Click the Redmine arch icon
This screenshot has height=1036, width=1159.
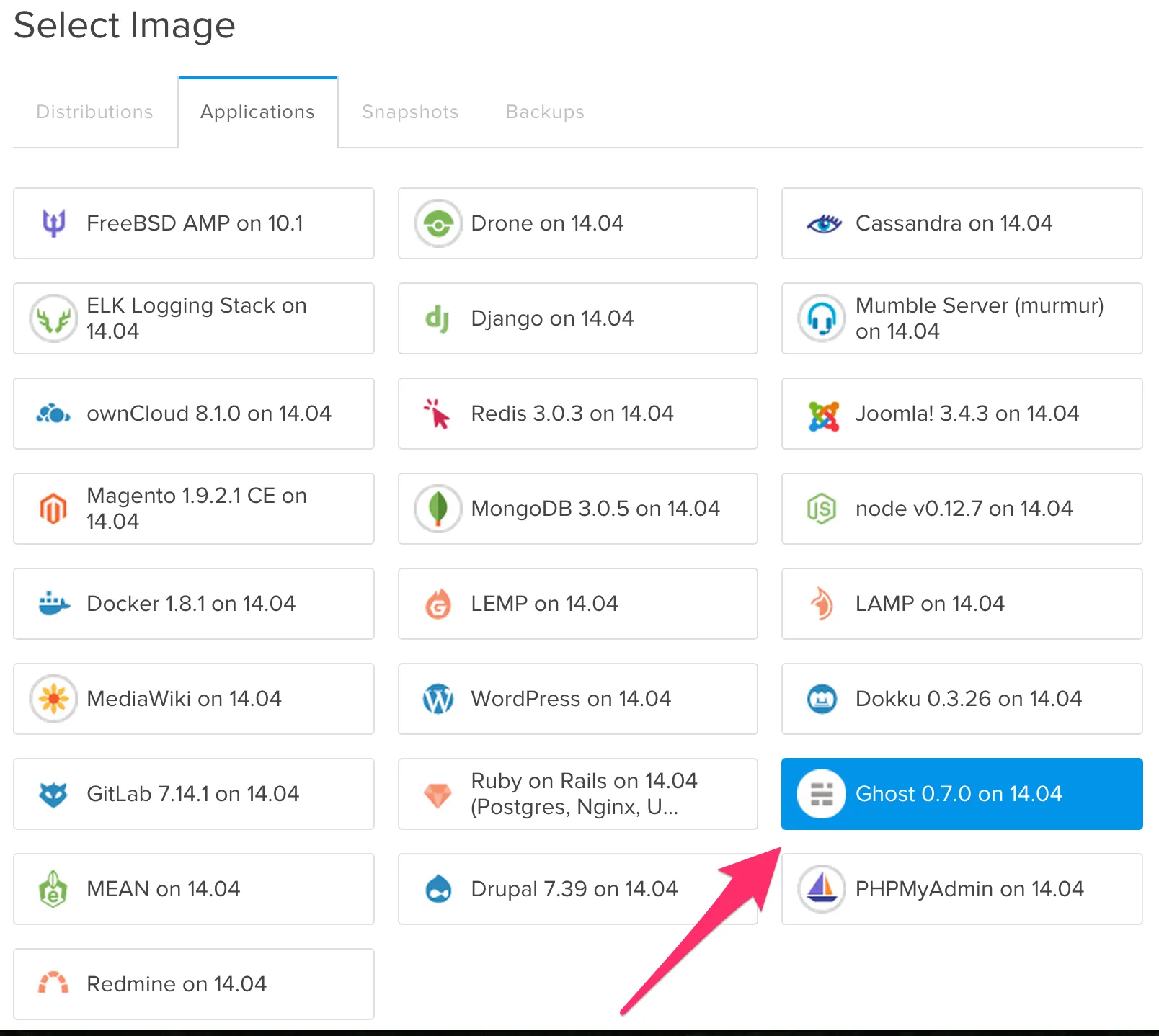(53, 983)
